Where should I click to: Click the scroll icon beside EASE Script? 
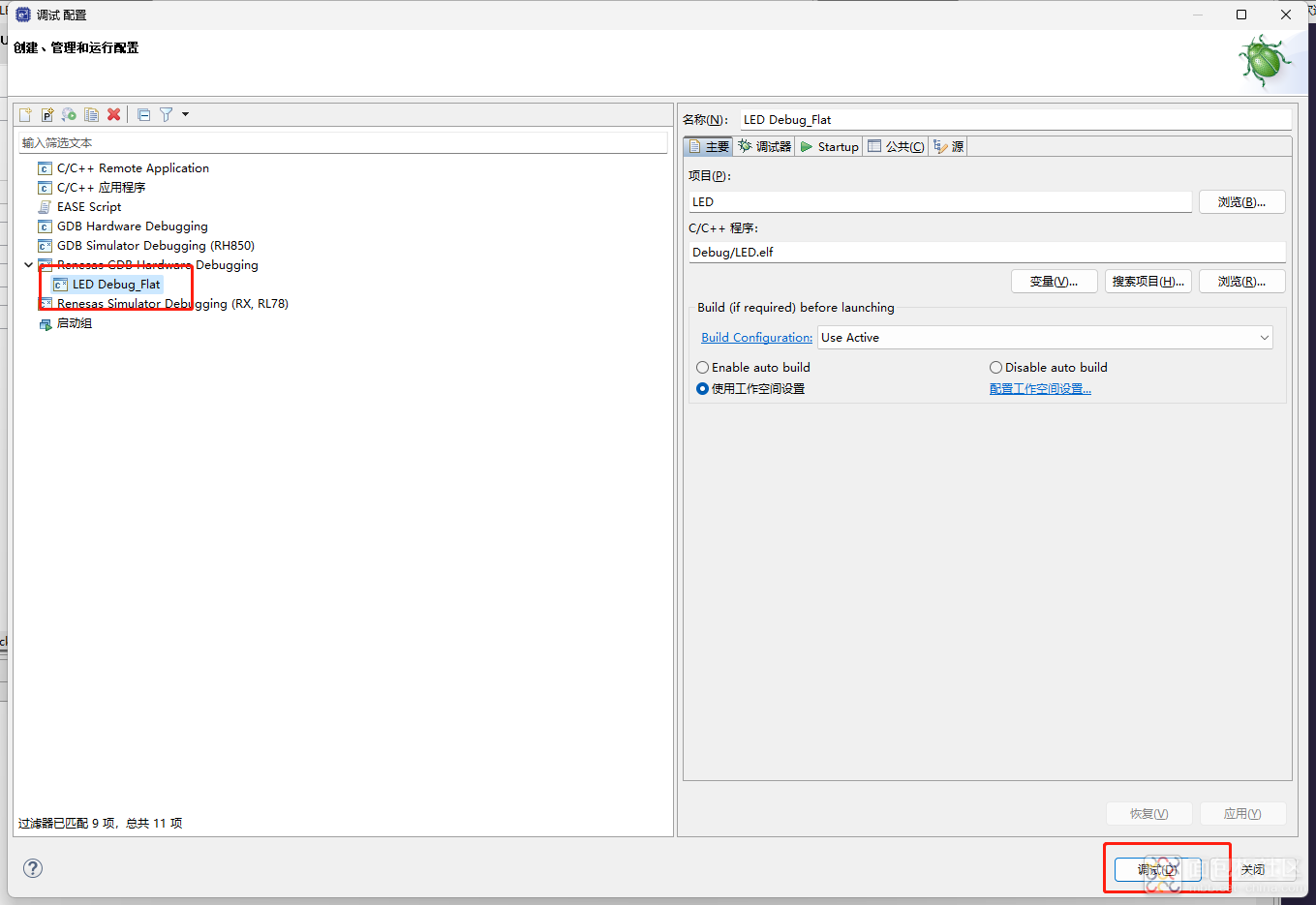pos(45,207)
